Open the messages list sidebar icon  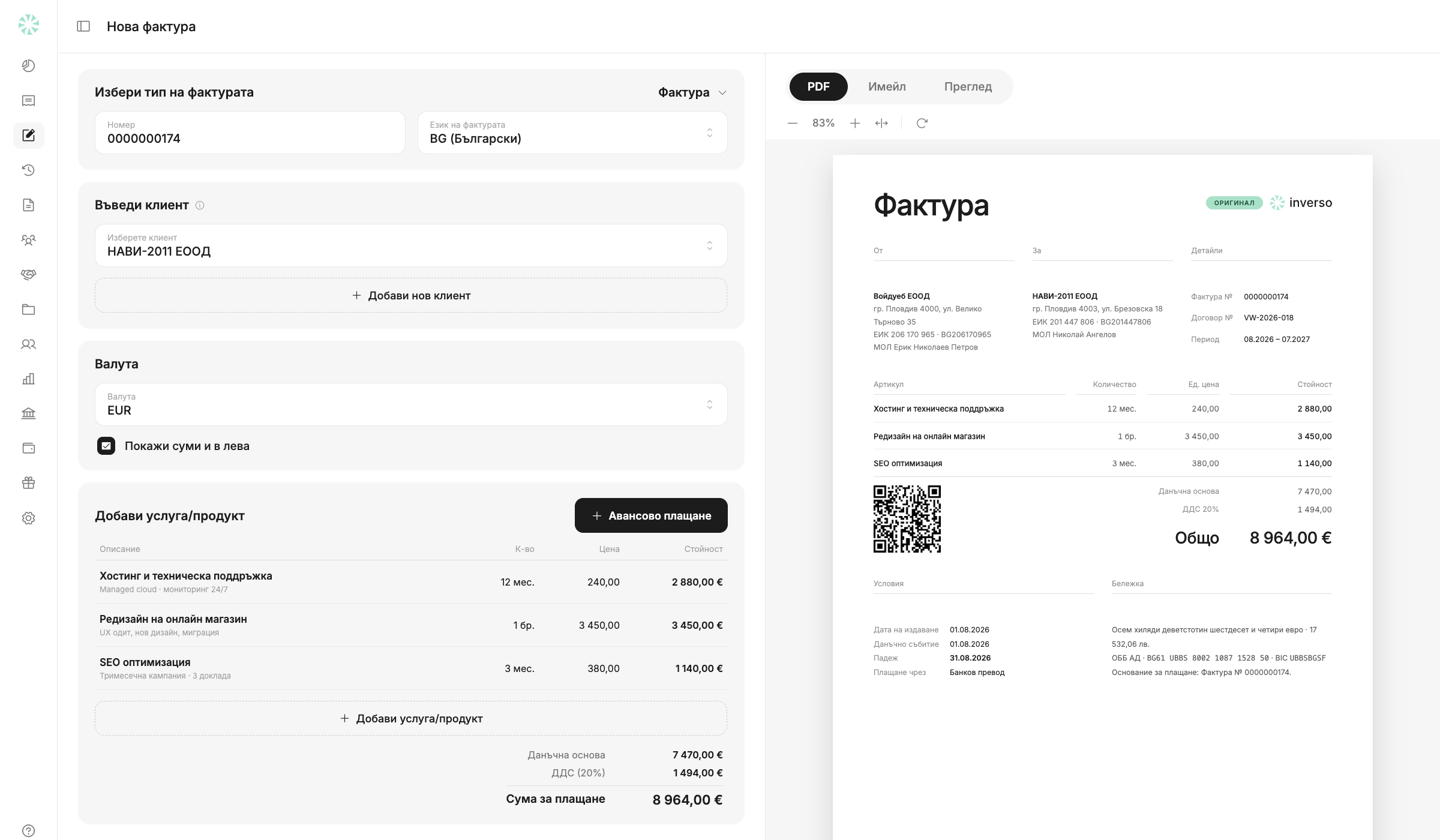(x=28, y=101)
